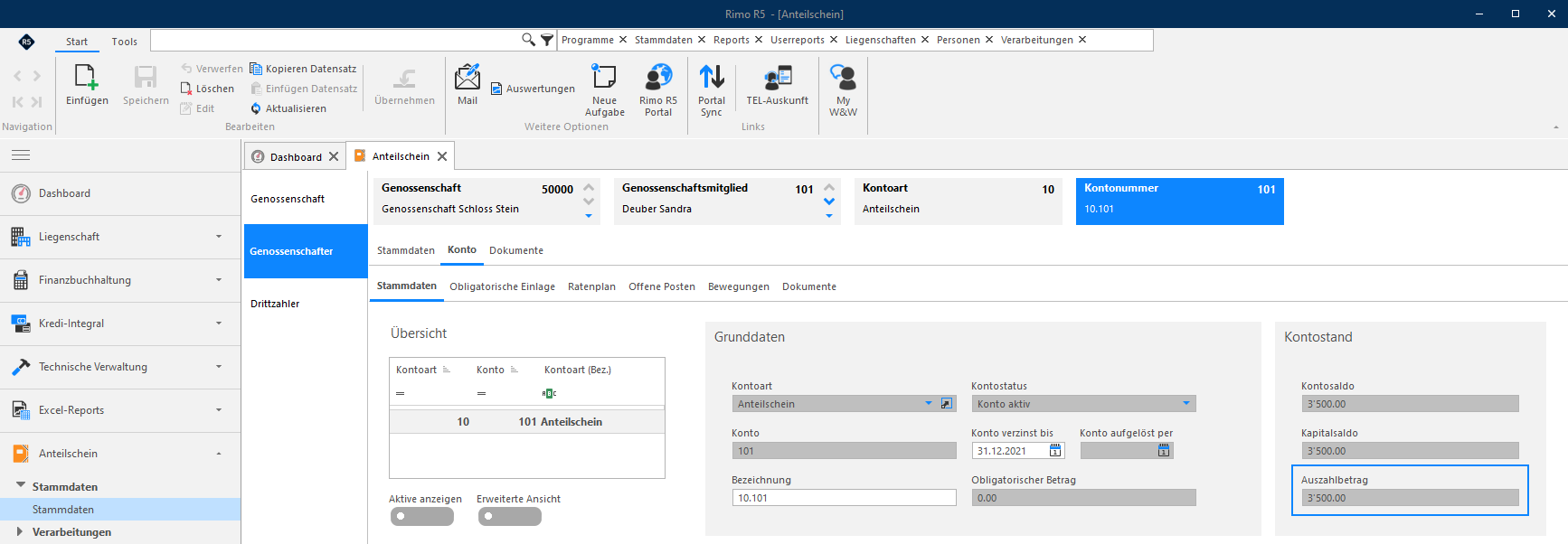Image resolution: width=1568 pixels, height=544 pixels.
Task: Click the search magnifier icon
Action: pyautogui.click(x=528, y=40)
